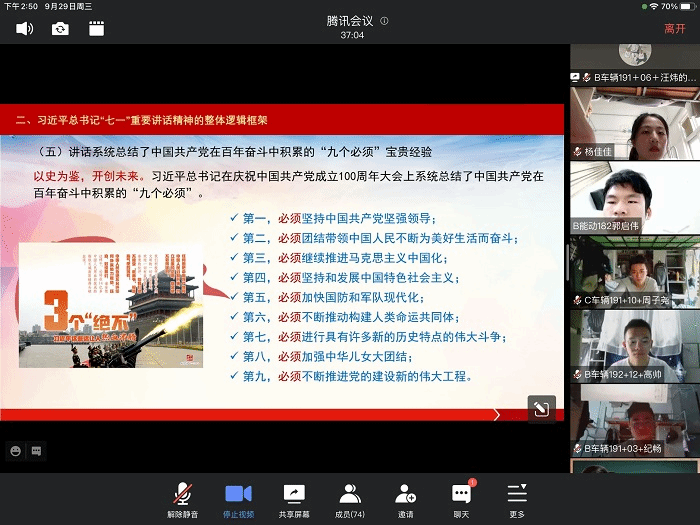Open meeting info next to 腾讯会议 title

pos(385,21)
